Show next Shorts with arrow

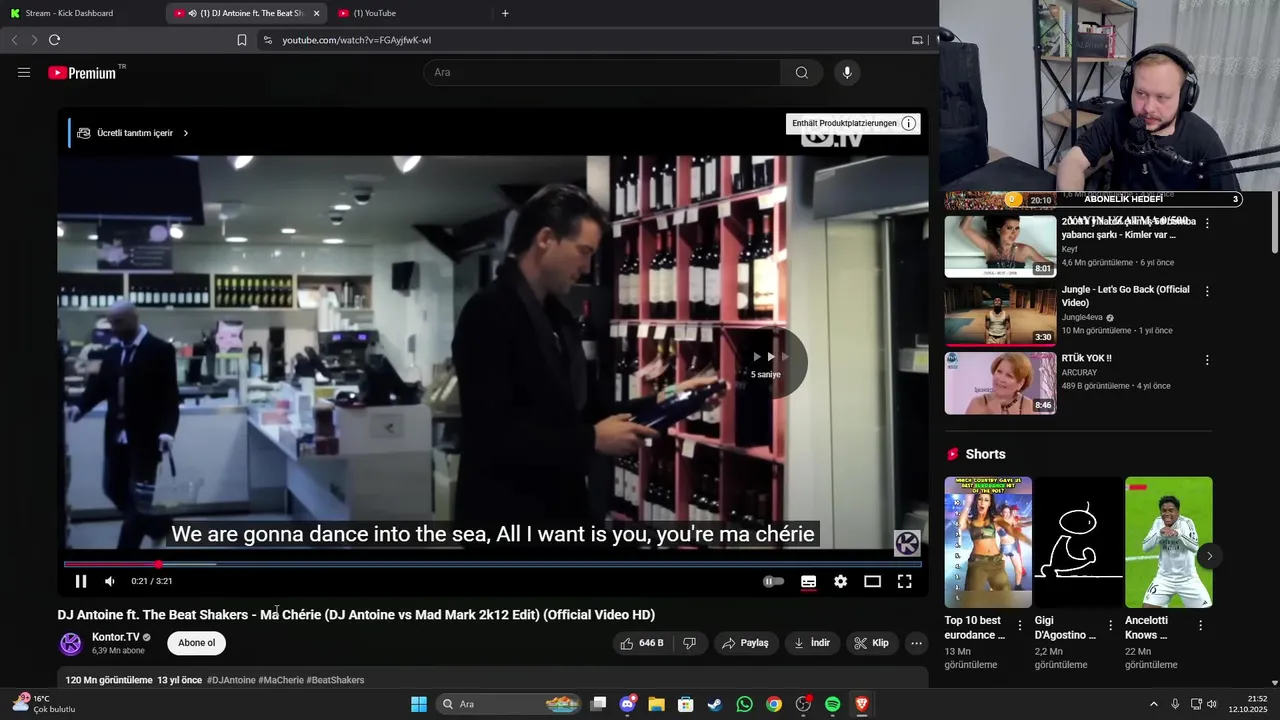[1209, 556]
